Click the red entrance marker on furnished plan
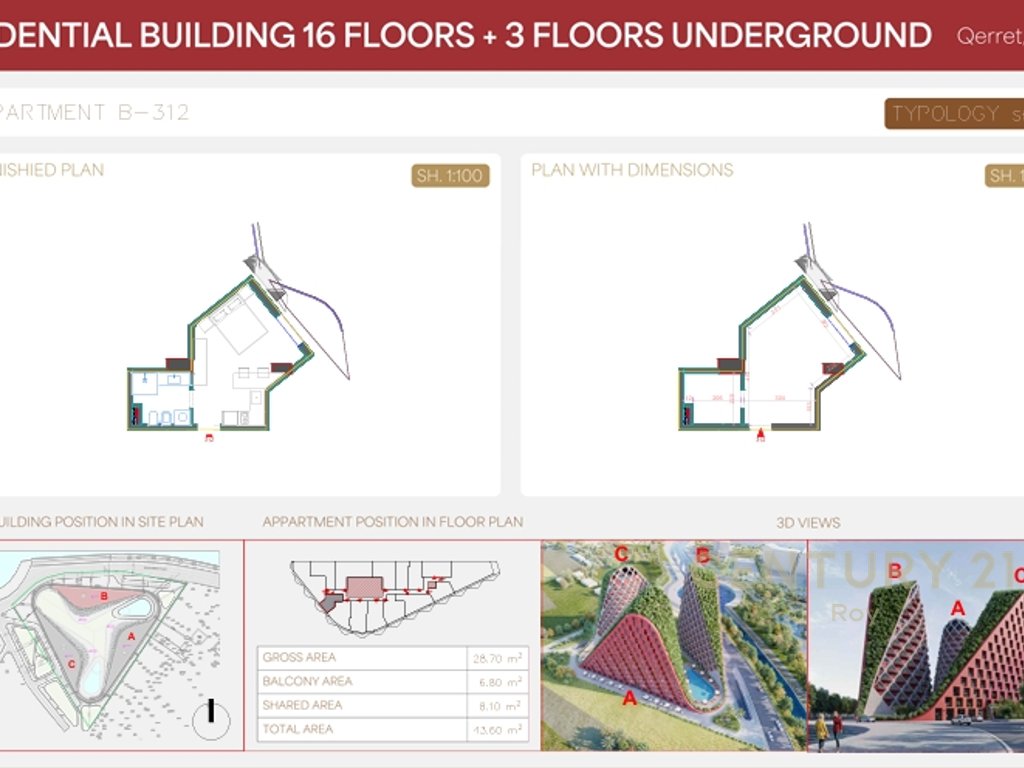The height and width of the screenshot is (768, 1024). [208, 436]
